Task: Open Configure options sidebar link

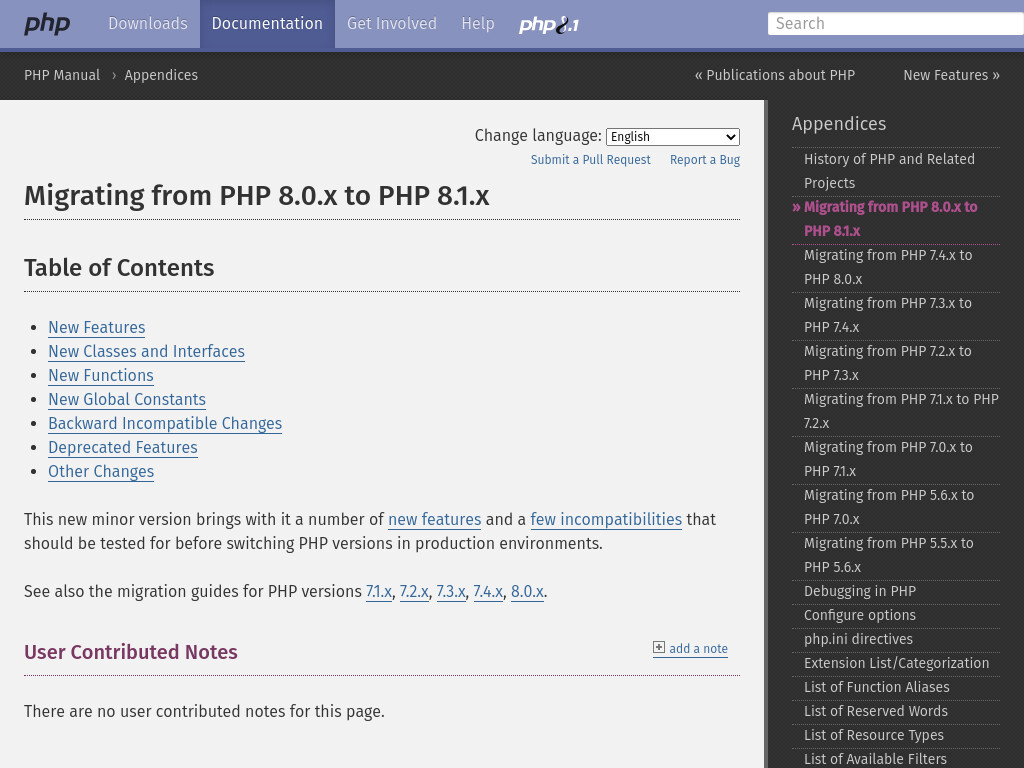Action: (x=895, y=615)
